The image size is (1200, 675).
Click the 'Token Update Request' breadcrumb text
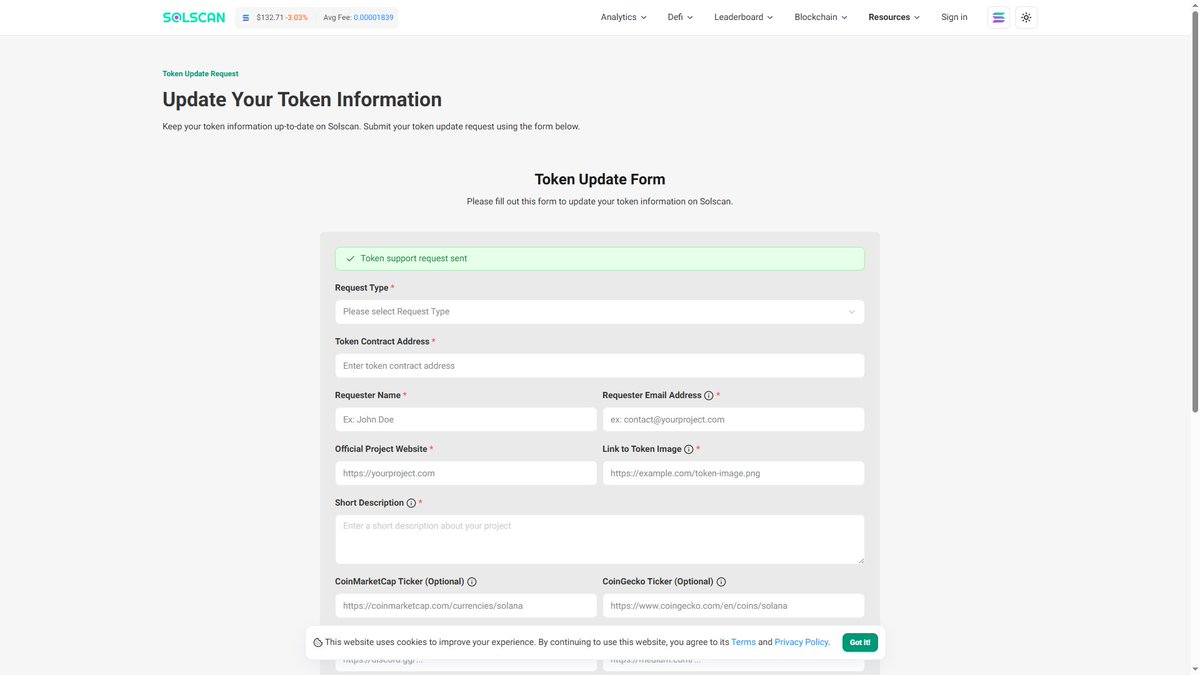pos(200,74)
